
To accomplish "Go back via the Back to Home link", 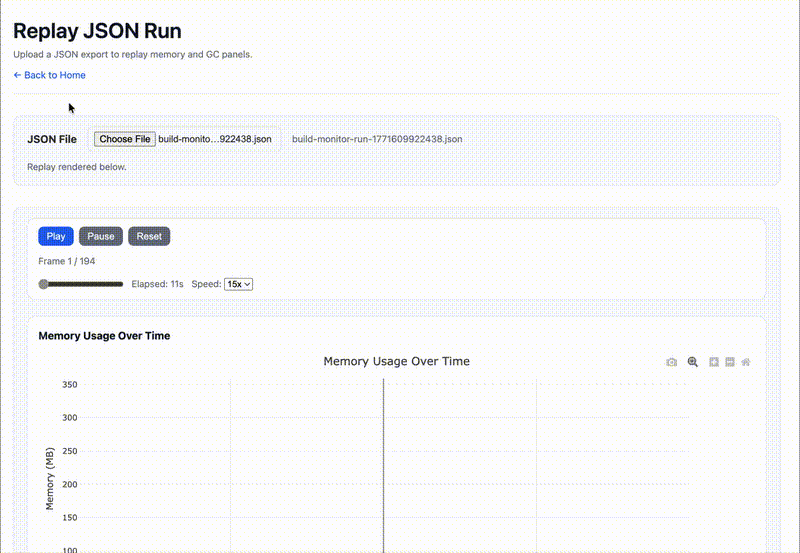I will pyautogui.click(x=49, y=75).
